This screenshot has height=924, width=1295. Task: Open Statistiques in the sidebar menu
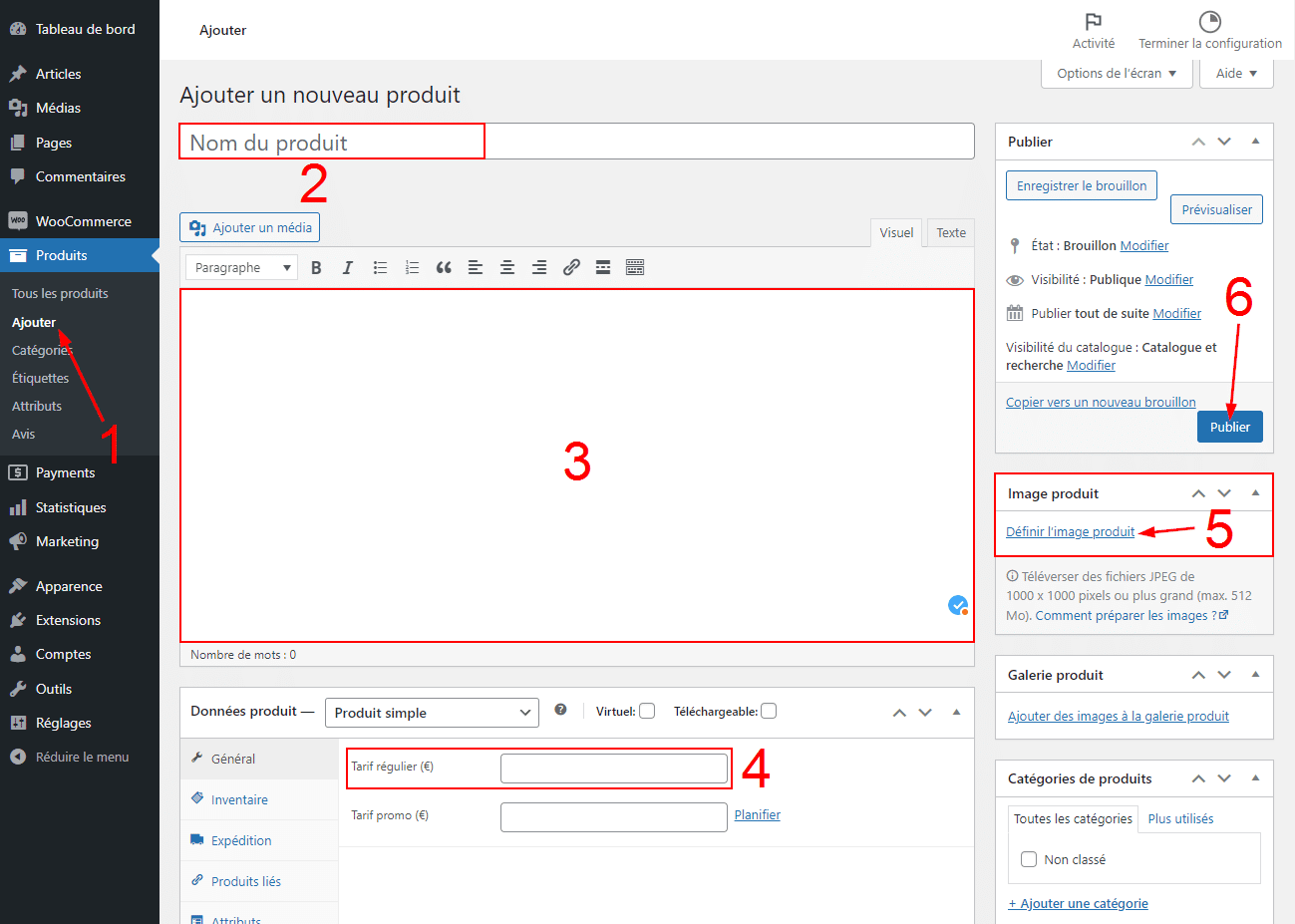(x=71, y=507)
